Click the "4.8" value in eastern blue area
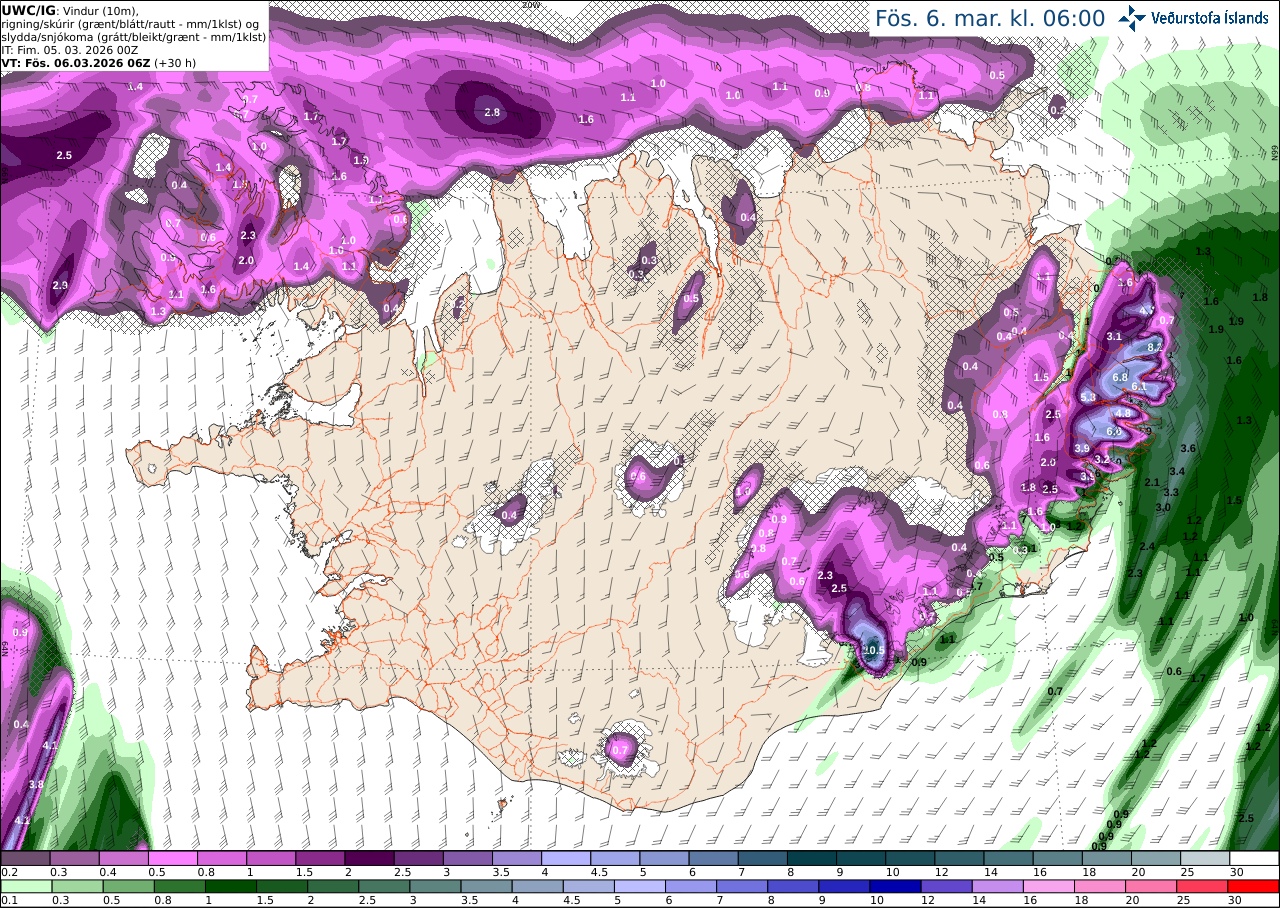The image size is (1280, 908). (x=1123, y=413)
